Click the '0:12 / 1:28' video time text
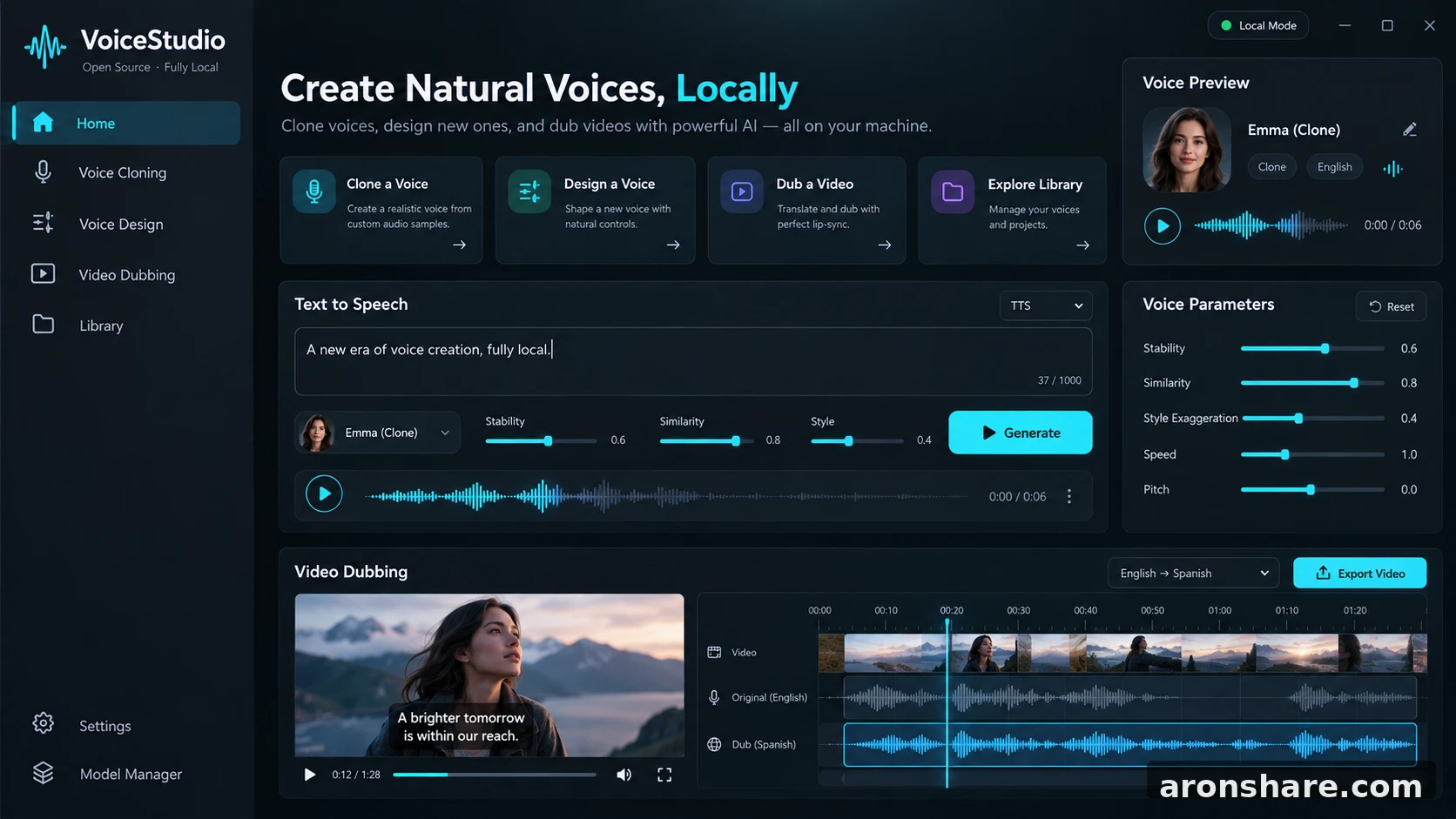This screenshot has height=819, width=1456. click(x=356, y=775)
